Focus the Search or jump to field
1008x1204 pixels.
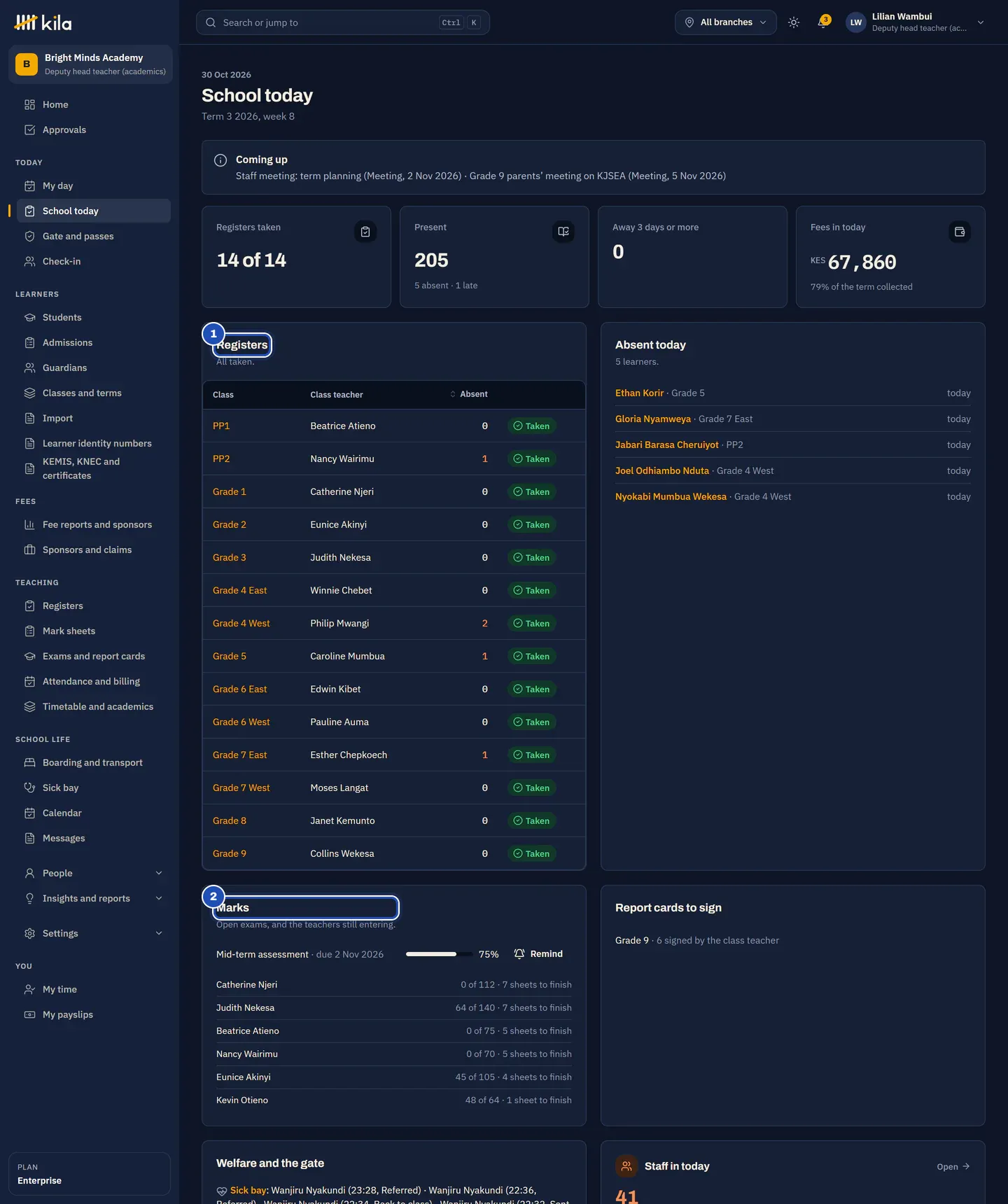tap(343, 22)
